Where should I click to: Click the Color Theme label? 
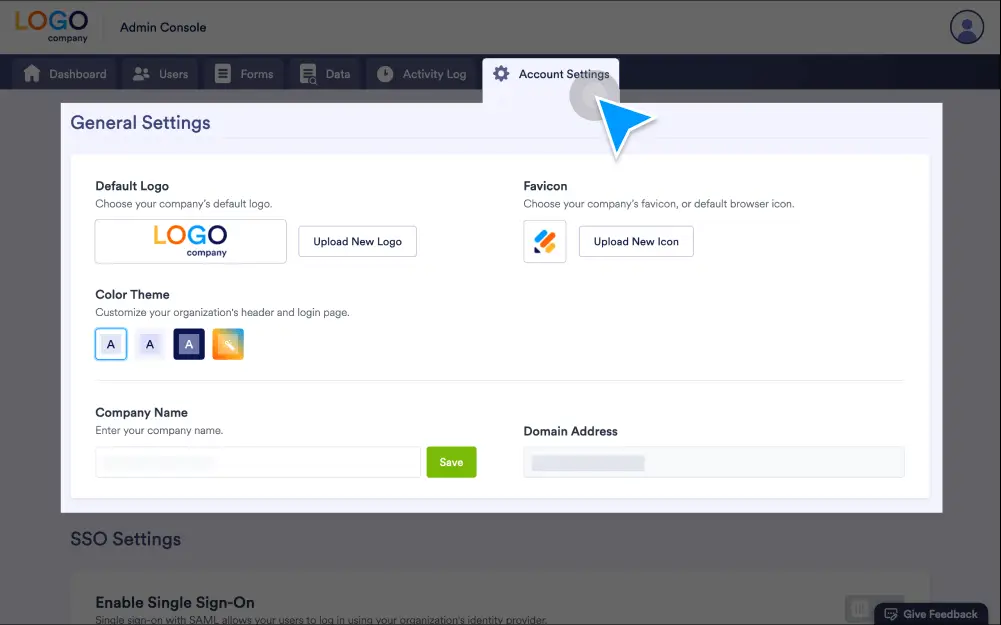[132, 294]
